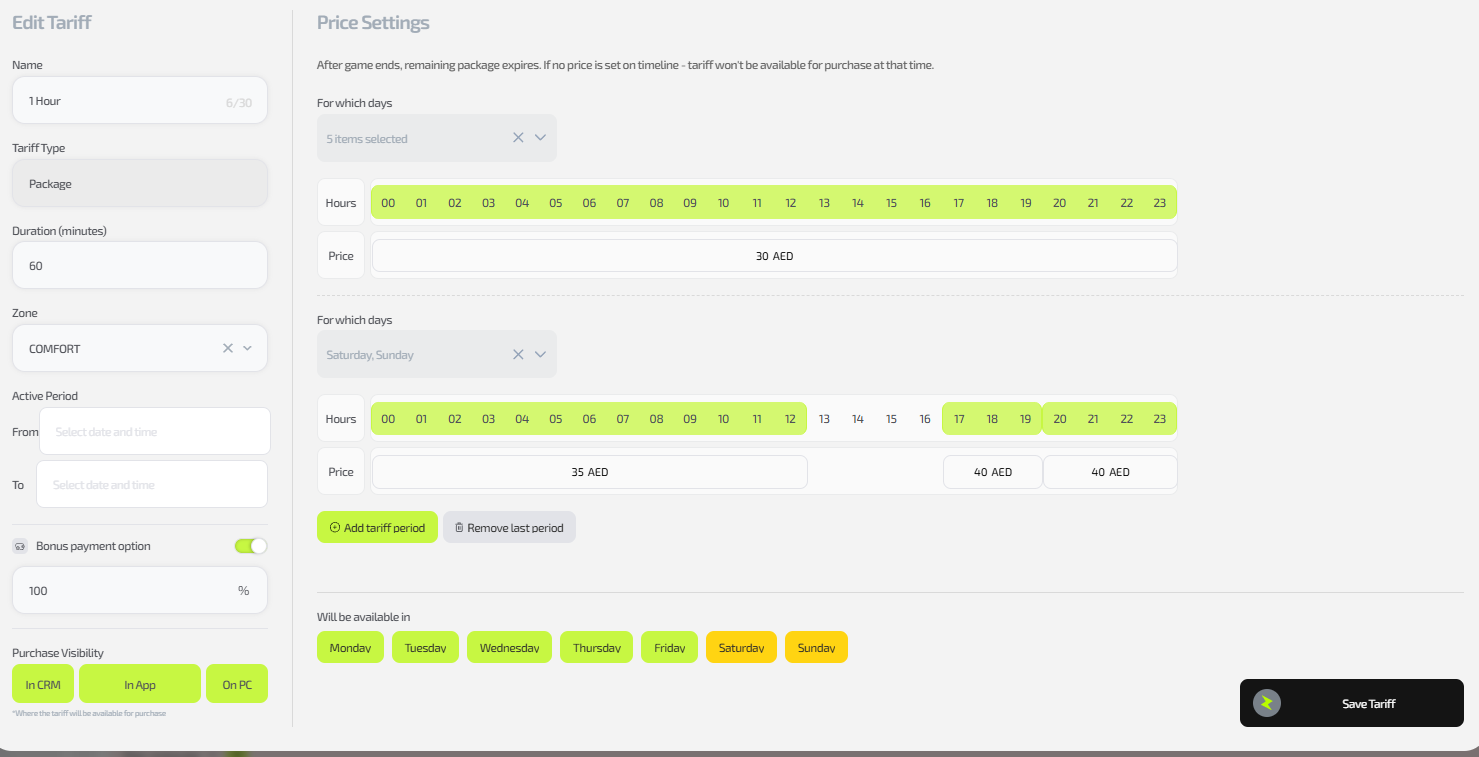Toggle In App purchase visibility
The height and width of the screenshot is (757, 1479).
[140, 684]
